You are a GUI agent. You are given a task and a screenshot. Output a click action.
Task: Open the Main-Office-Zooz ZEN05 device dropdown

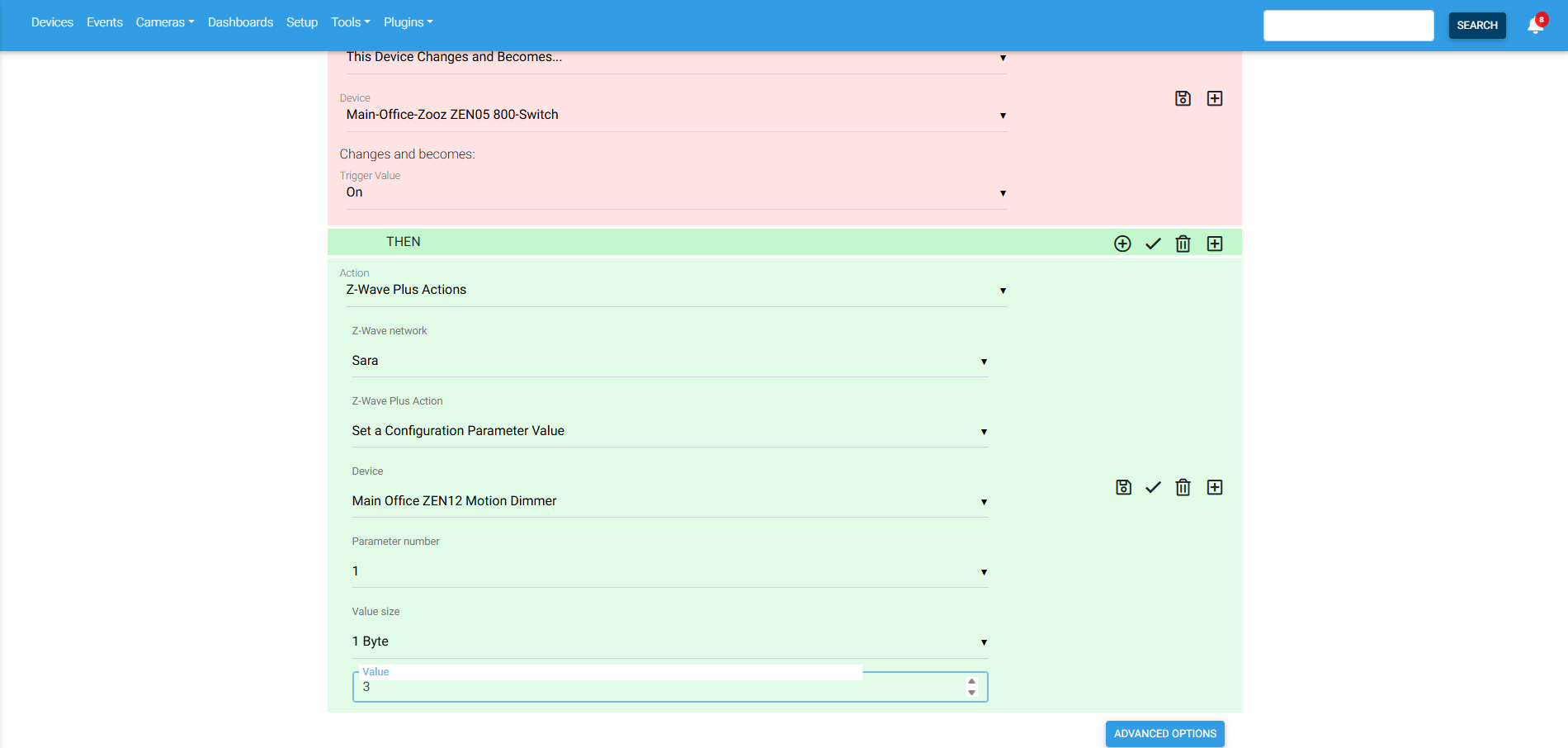click(677, 115)
